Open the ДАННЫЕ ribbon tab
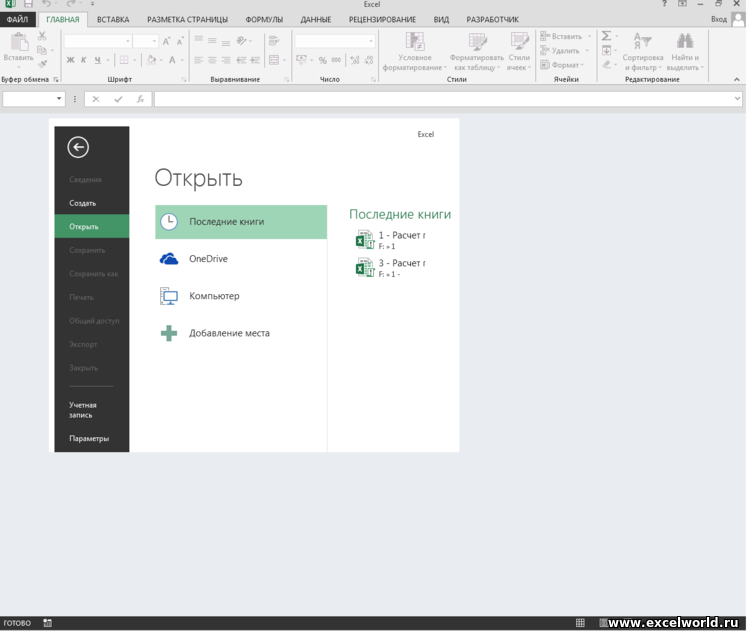The image size is (749, 638). click(316, 20)
